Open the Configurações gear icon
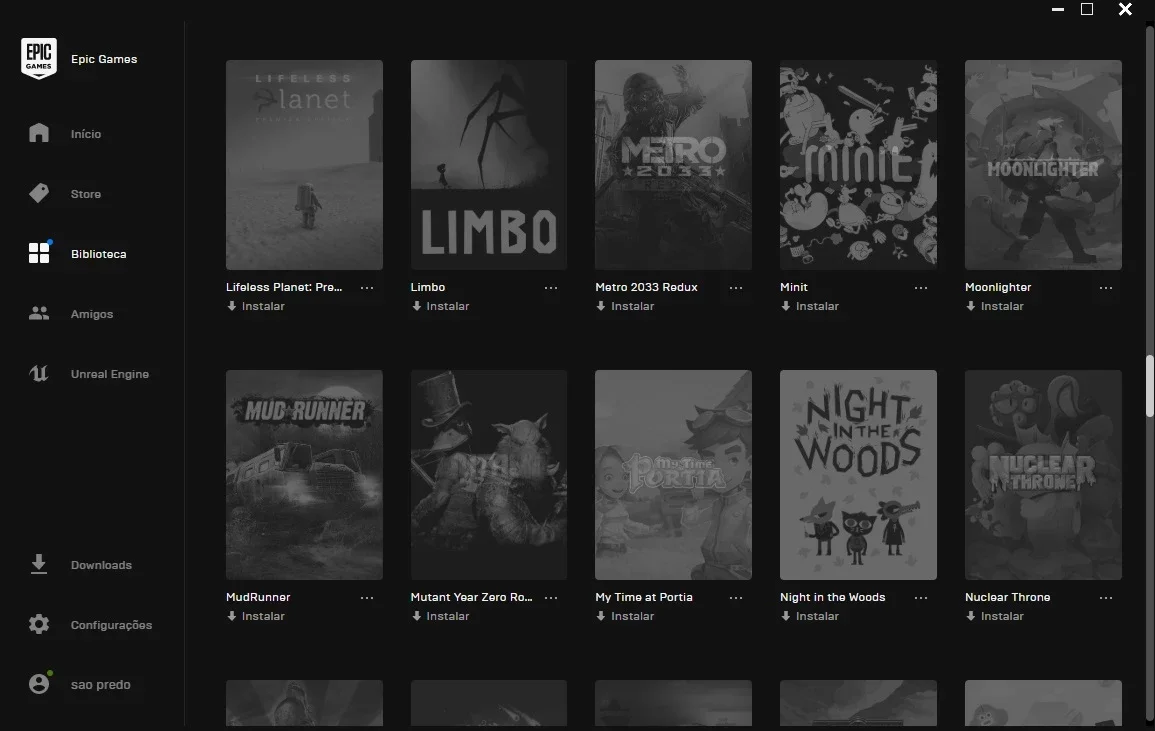This screenshot has width=1155, height=731. [38, 624]
